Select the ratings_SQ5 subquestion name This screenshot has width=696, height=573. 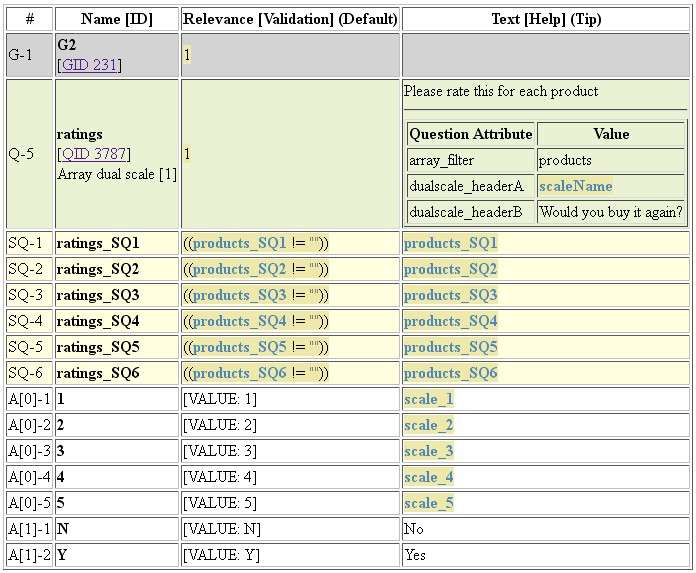point(98,347)
